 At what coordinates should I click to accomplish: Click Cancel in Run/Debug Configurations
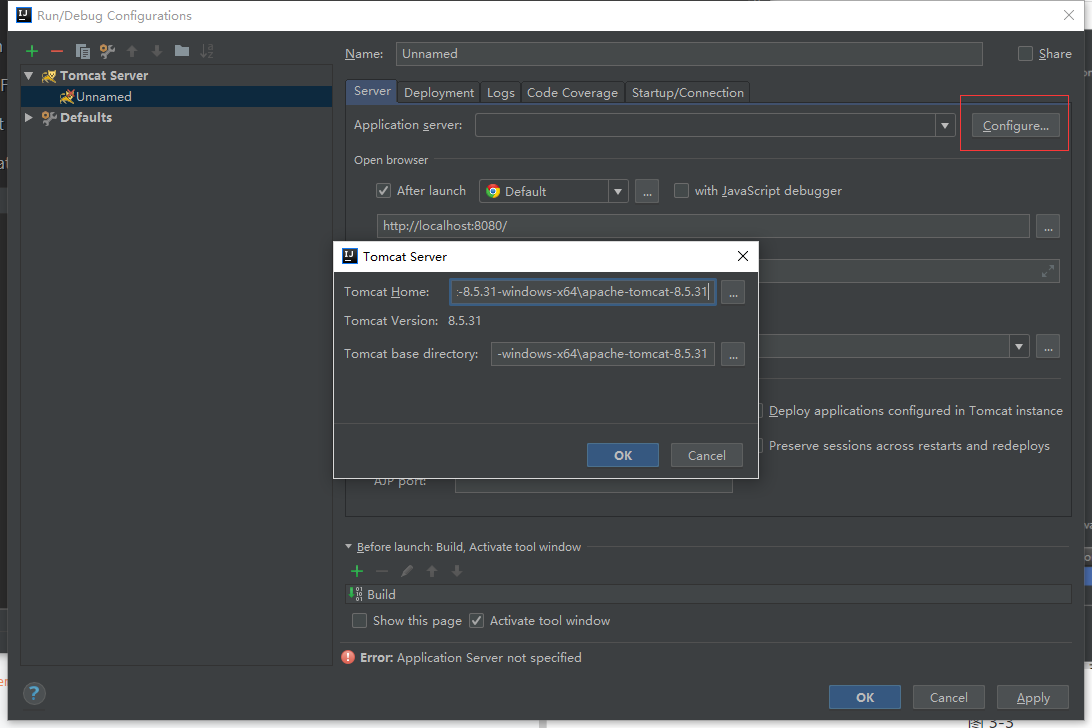949,697
